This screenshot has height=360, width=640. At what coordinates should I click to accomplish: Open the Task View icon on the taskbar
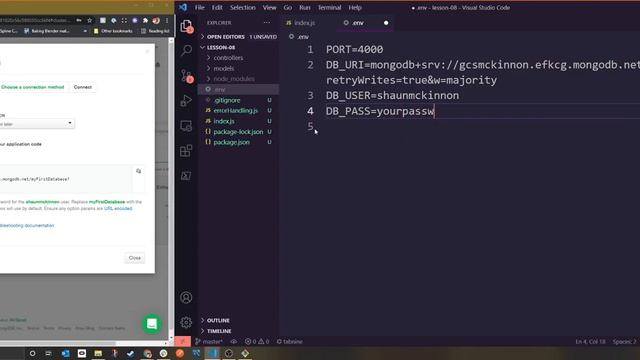(49, 353)
